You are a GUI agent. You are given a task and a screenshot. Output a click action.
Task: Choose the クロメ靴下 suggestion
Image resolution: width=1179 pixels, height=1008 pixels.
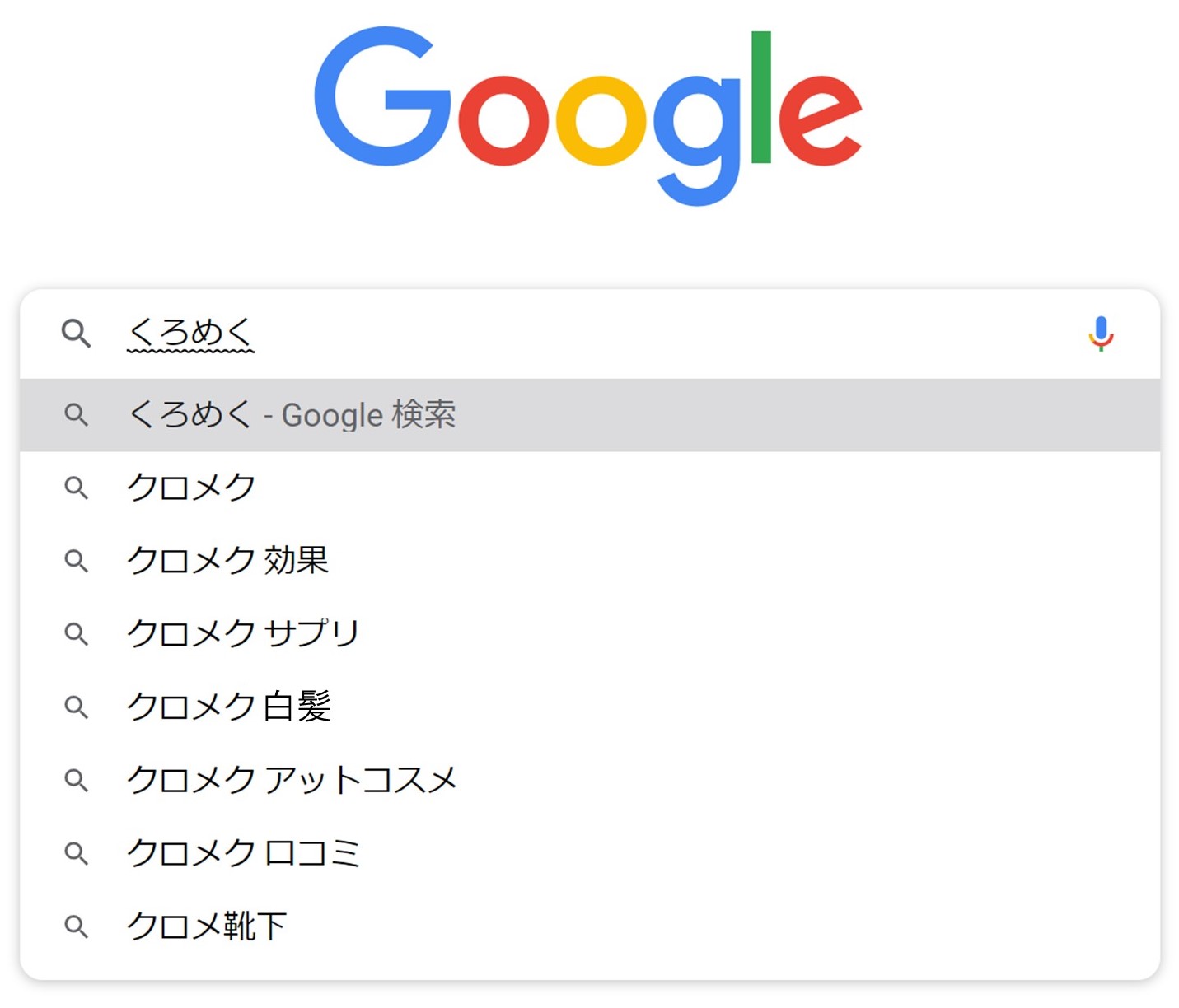tap(590, 926)
